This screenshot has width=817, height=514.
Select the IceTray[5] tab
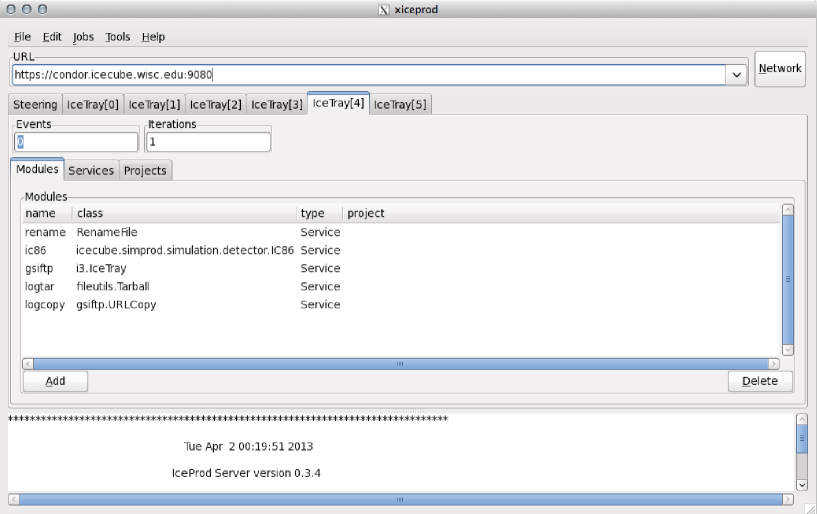pos(401,104)
